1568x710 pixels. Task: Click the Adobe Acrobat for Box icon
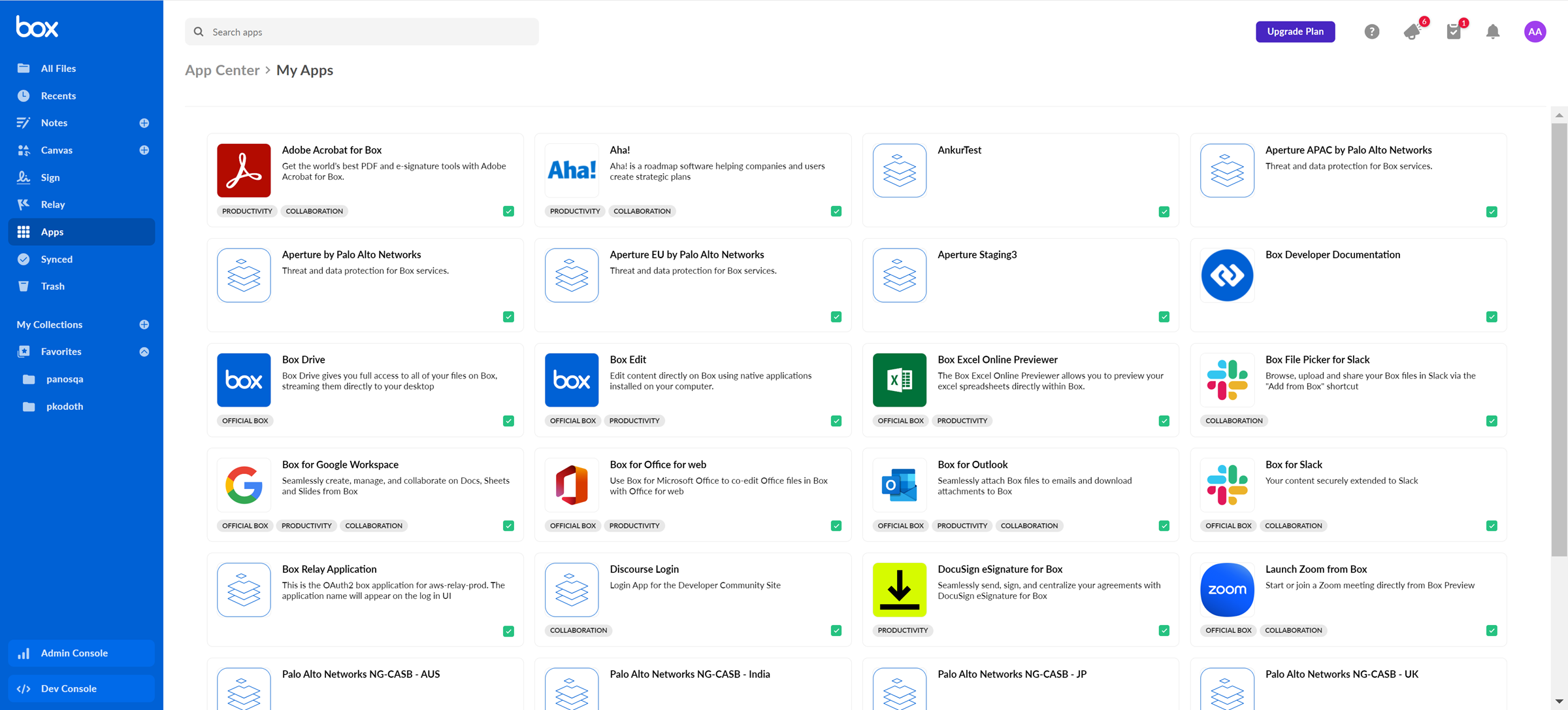pos(244,171)
